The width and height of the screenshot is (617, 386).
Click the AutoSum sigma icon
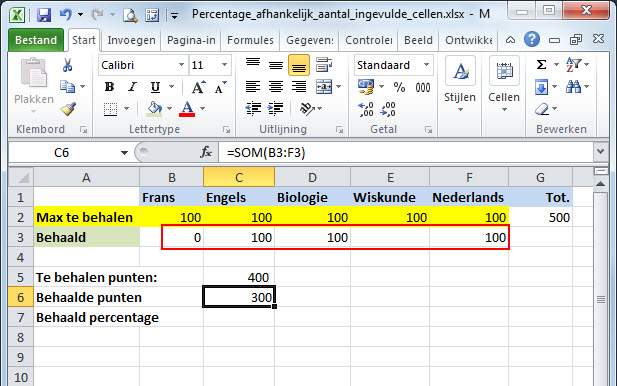coord(541,65)
